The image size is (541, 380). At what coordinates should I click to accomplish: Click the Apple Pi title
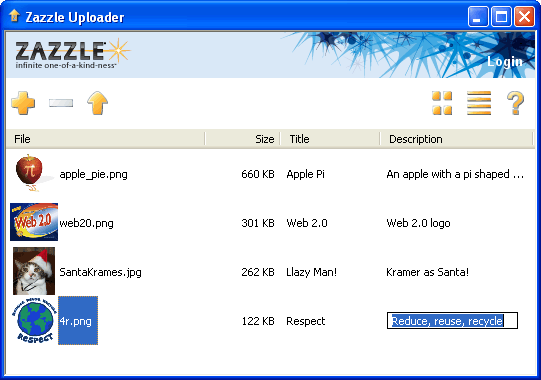point(306,174)
